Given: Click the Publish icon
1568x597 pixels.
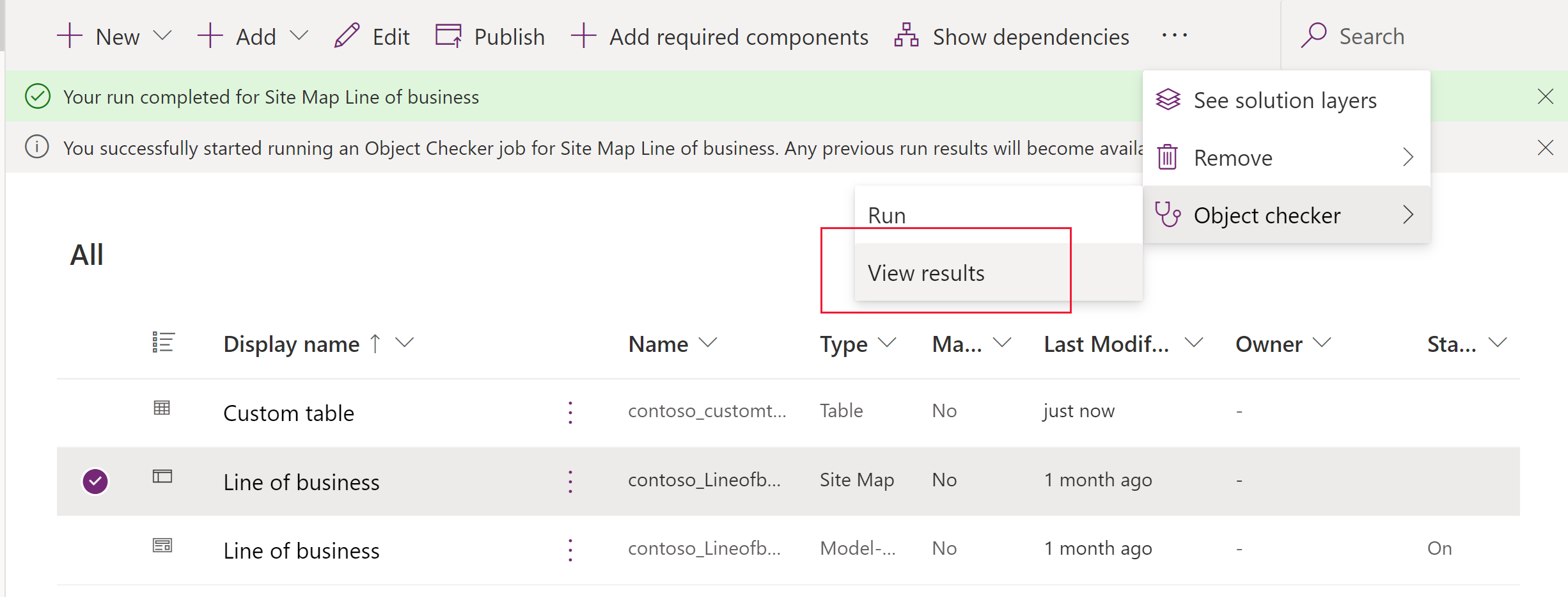Looking at the screenshot, I should click(x=448, y=36).
